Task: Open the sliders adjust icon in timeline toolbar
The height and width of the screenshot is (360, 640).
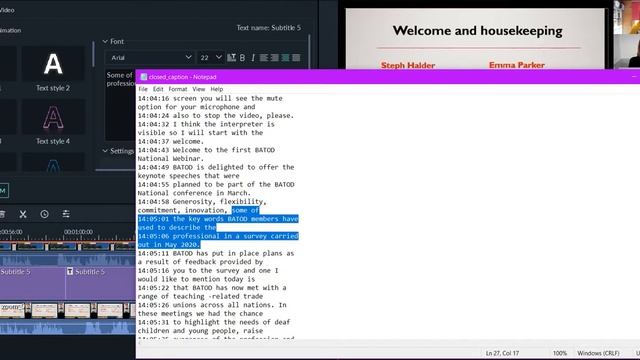Action: pyautogui.click(x=66, y=214)
